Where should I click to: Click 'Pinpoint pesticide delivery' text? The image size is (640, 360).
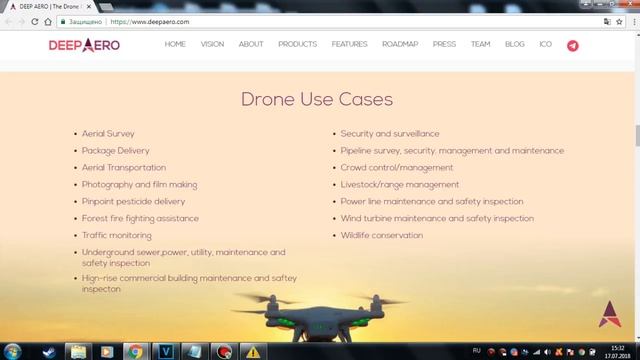(x=133, y=202)
